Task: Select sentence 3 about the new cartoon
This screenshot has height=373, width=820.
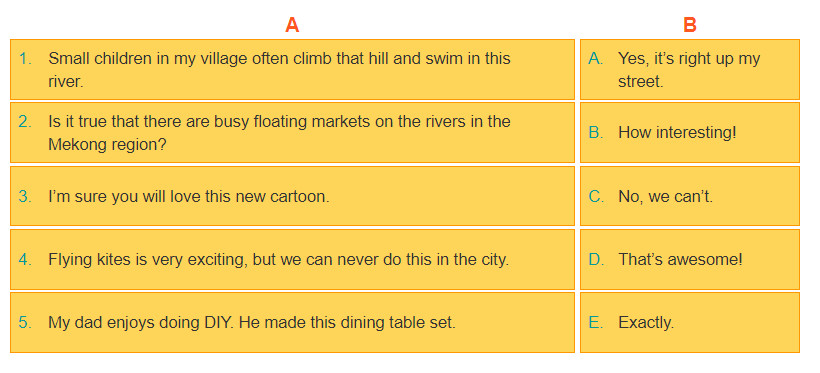Action: pos(292,196)
